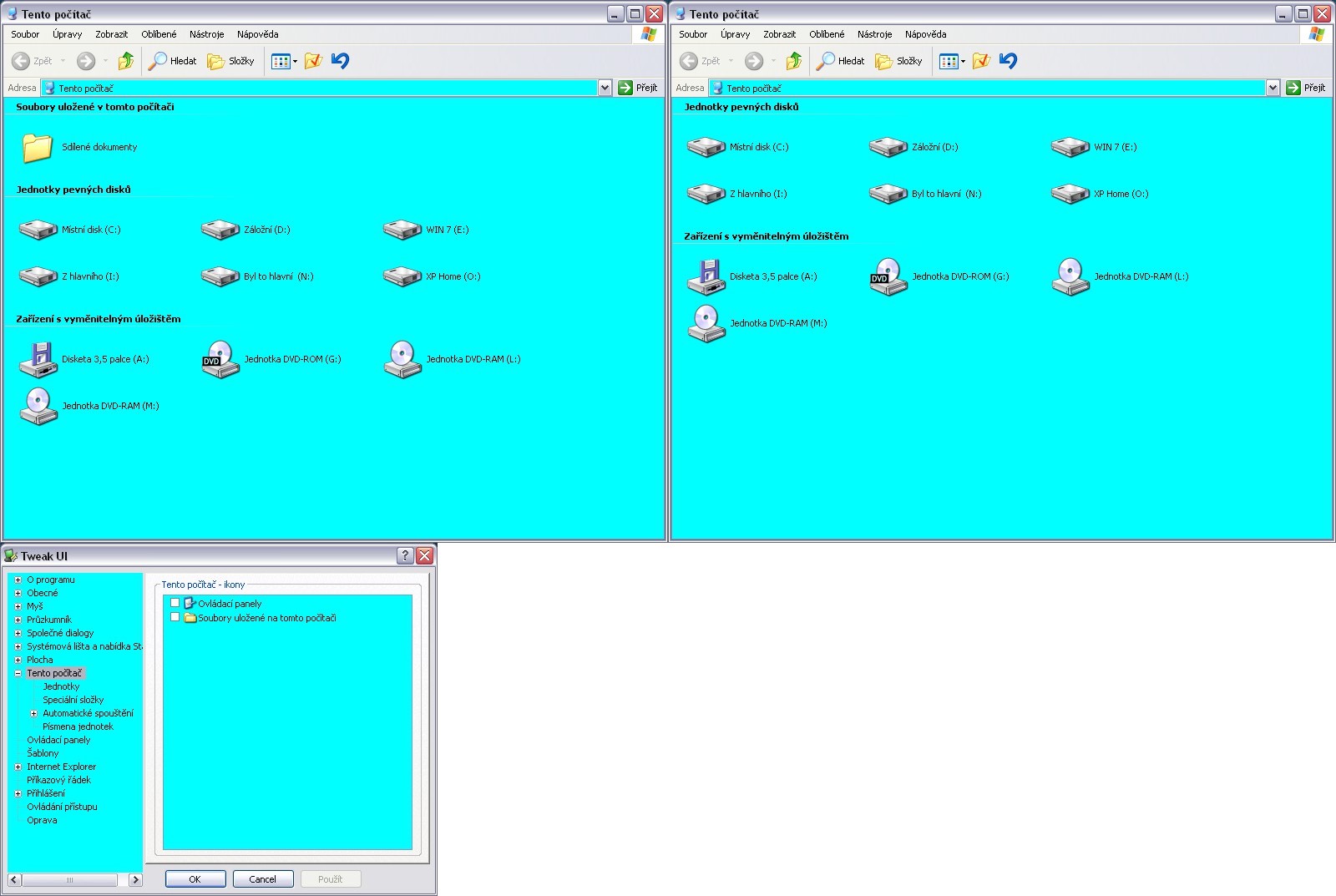The width and height of the screenshot is (1336, 896).
Task: Select WIN 7 (E:) drive in right window
Action: (1070, 148)
